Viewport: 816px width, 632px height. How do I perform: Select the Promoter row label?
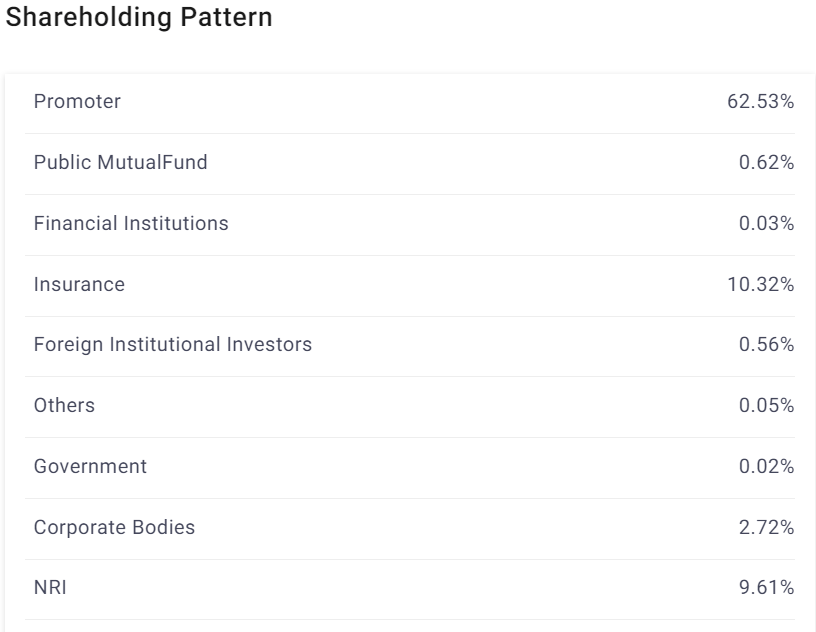tap(77, 102)
